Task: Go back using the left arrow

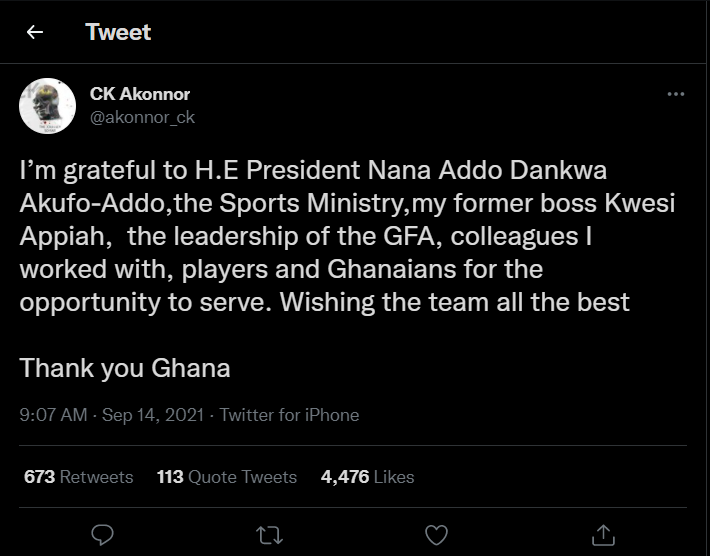Action: click(35, 32)
